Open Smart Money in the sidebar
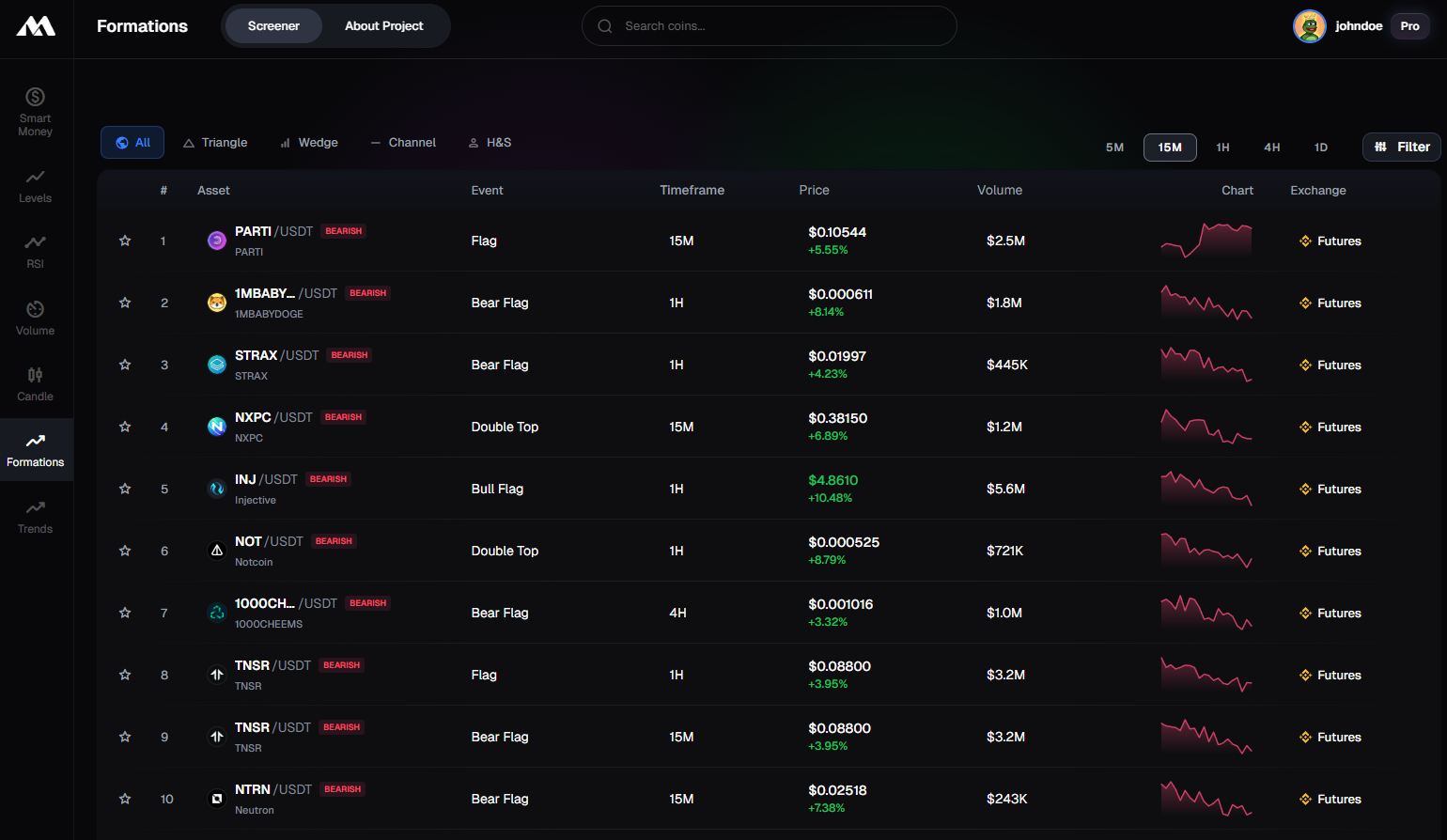The image size is (1447, 840). tap(35, 111)
